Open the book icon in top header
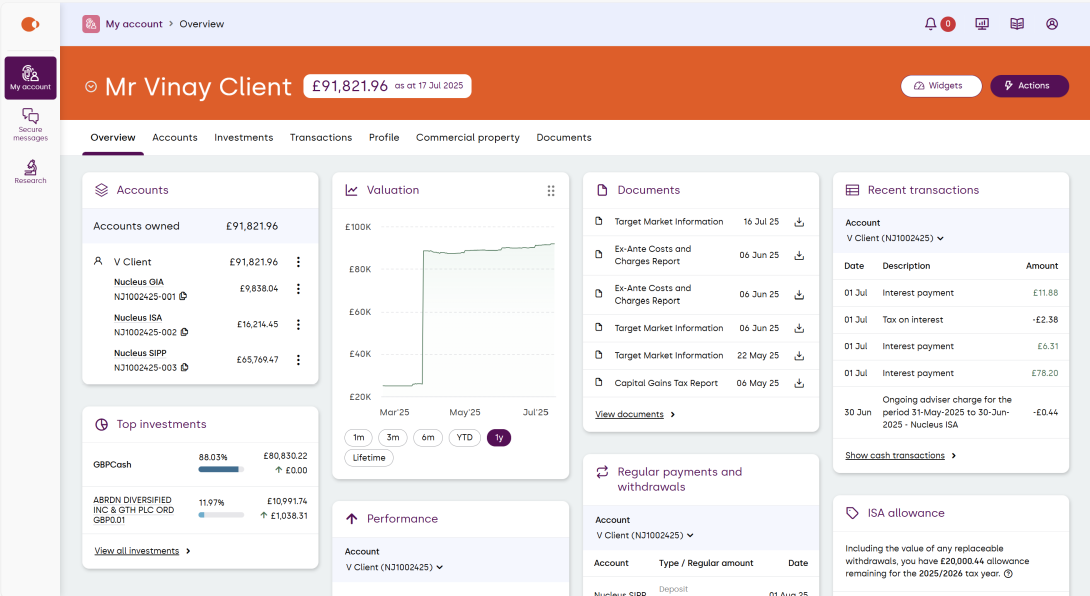This screenshot has width=1090, height=596. (1017, 24)
